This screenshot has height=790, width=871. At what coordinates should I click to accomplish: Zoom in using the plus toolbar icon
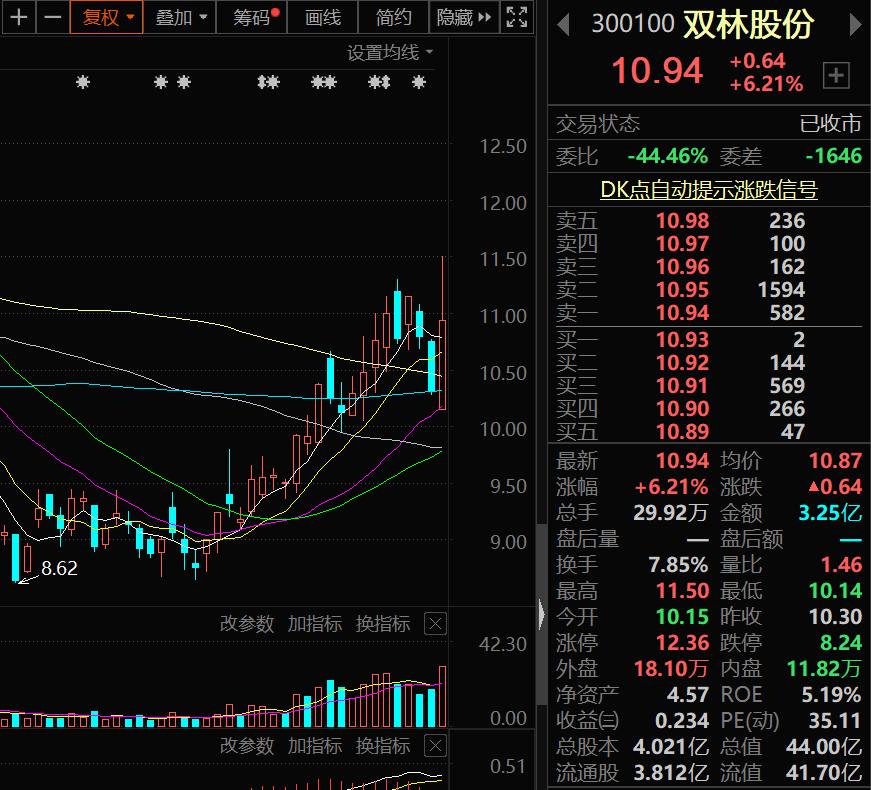tap(19, 17)
